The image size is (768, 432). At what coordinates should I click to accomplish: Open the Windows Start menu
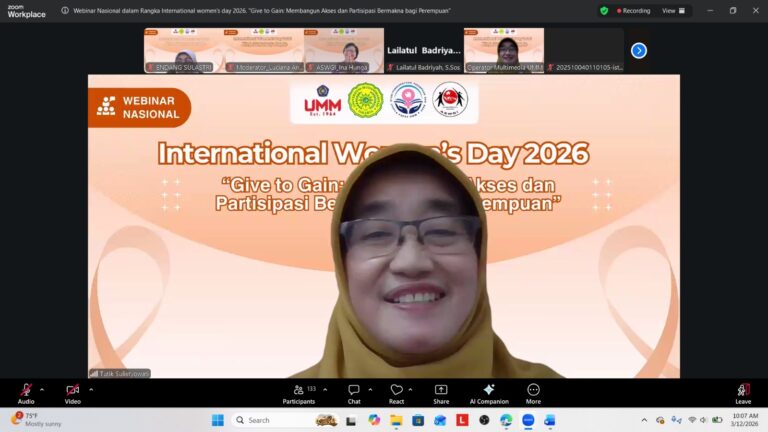point(218,420)
